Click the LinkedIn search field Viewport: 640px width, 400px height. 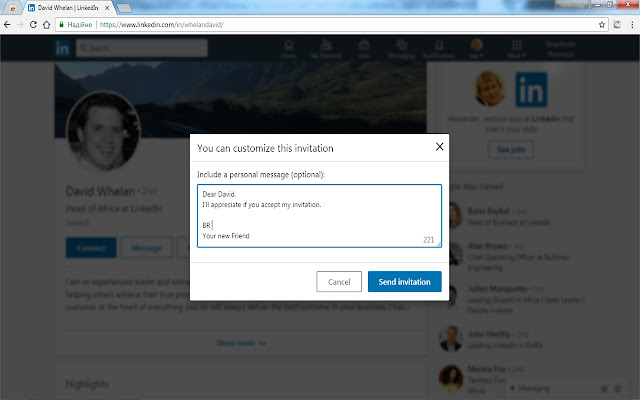[x=142, y=48]
